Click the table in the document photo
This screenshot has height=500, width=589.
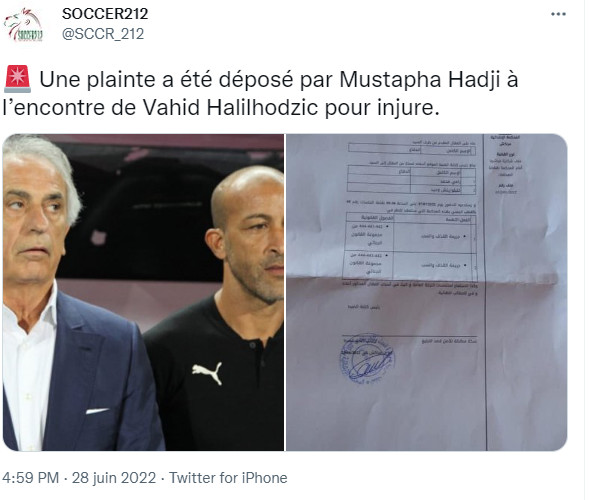pyautogui.click(x=410, y=247)
